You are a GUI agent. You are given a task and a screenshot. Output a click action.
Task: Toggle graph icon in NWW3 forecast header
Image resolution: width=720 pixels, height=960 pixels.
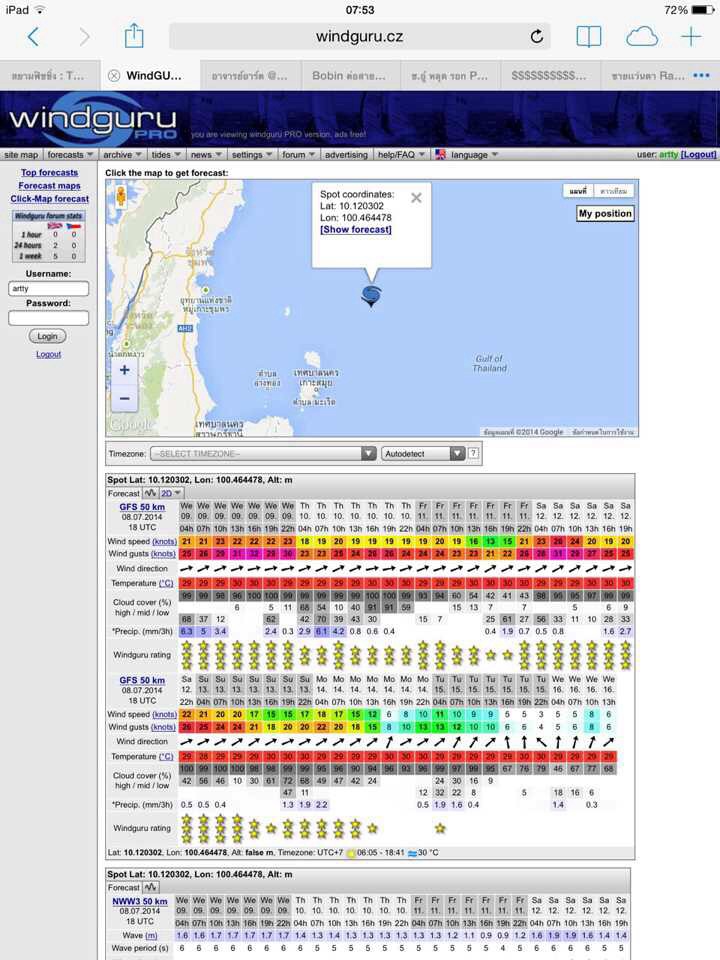point(151,887)
